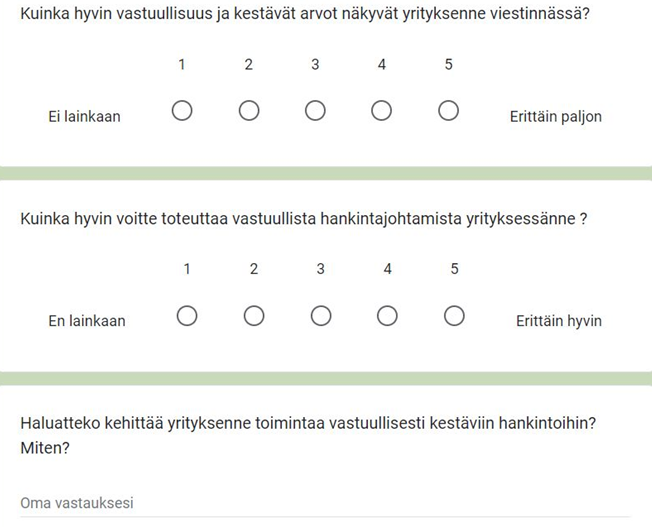
Task: Click the 'Erittäin paljon' scale label
Action: coord(556,117)
